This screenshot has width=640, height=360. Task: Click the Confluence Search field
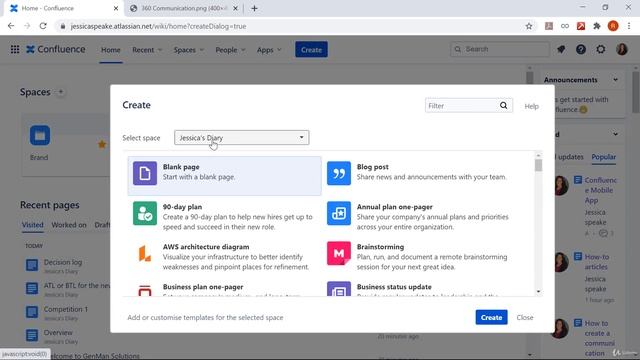tap(500, 49)
